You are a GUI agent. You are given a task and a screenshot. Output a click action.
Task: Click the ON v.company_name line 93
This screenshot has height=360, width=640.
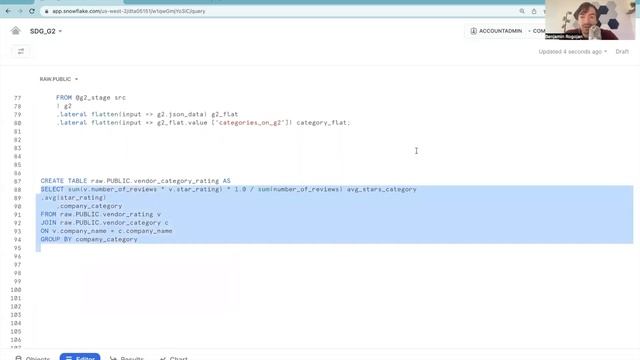(x=106, y=231)
